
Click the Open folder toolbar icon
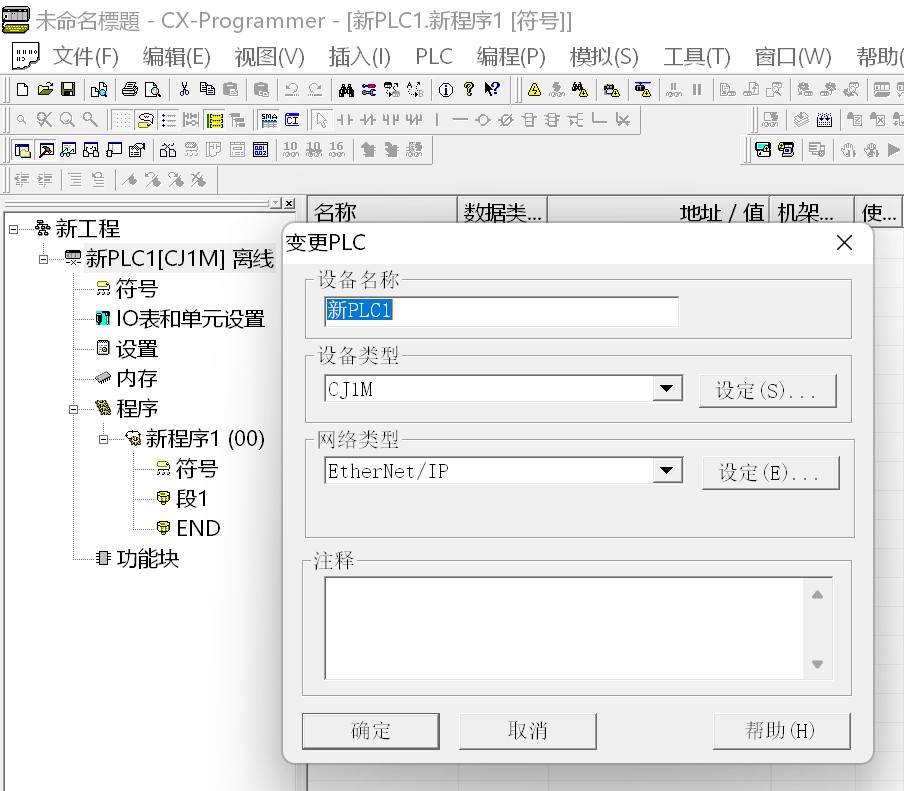45,89
